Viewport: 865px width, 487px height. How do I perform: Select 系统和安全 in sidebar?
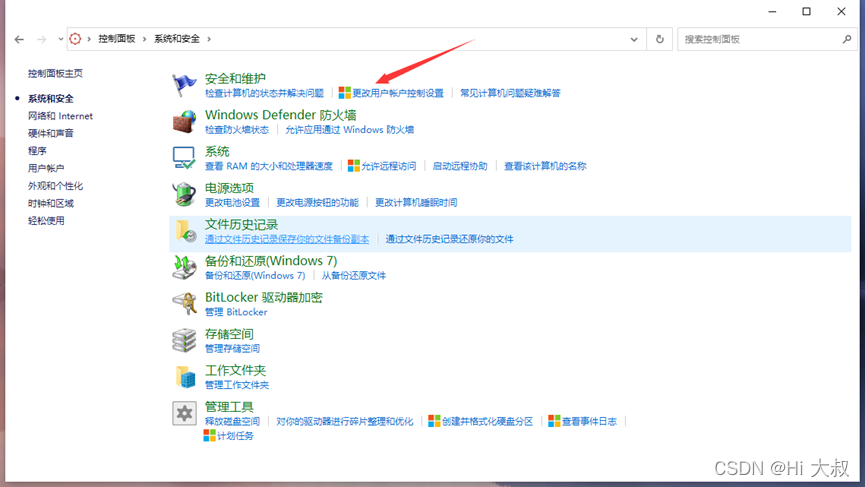51,99
